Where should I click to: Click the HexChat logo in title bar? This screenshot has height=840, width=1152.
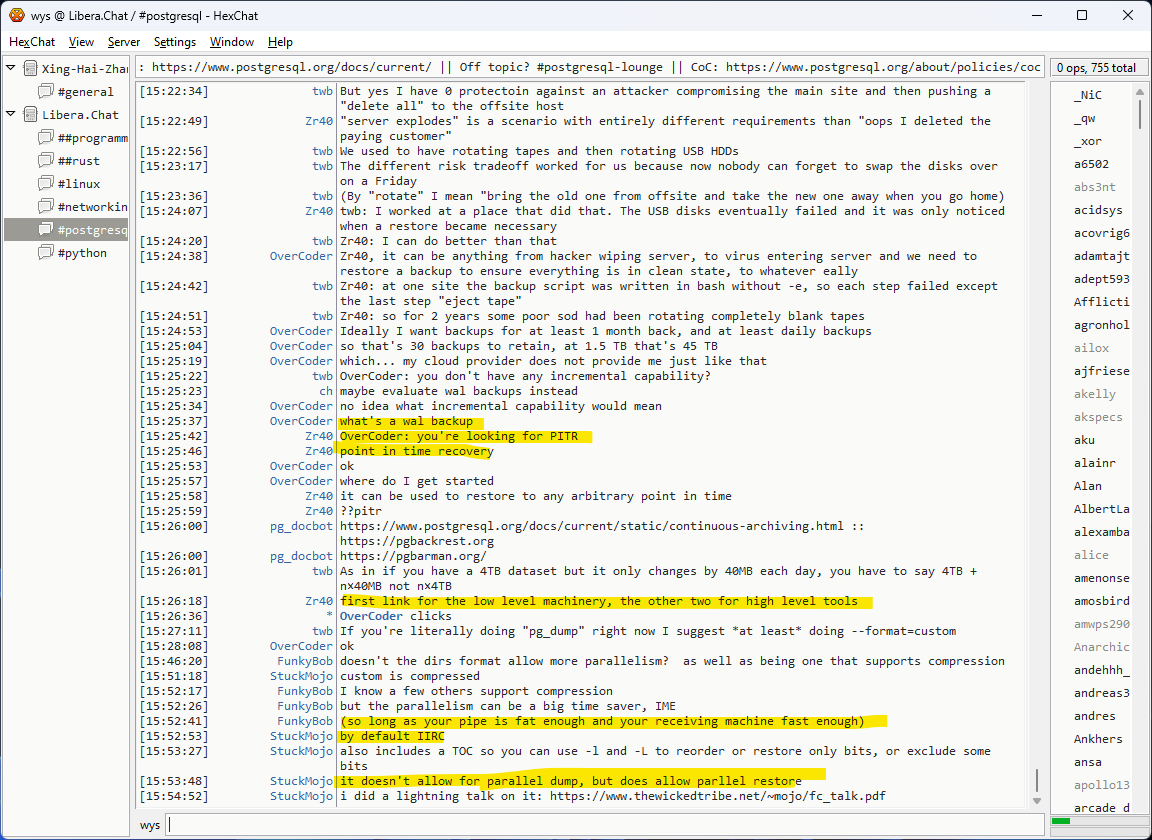16,15
